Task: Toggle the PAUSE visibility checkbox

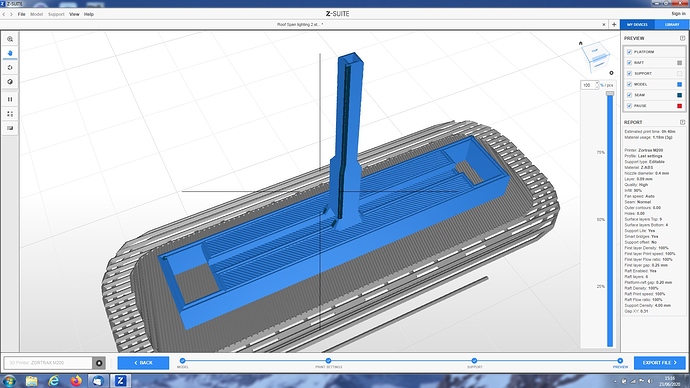Action: coord(629,106)
